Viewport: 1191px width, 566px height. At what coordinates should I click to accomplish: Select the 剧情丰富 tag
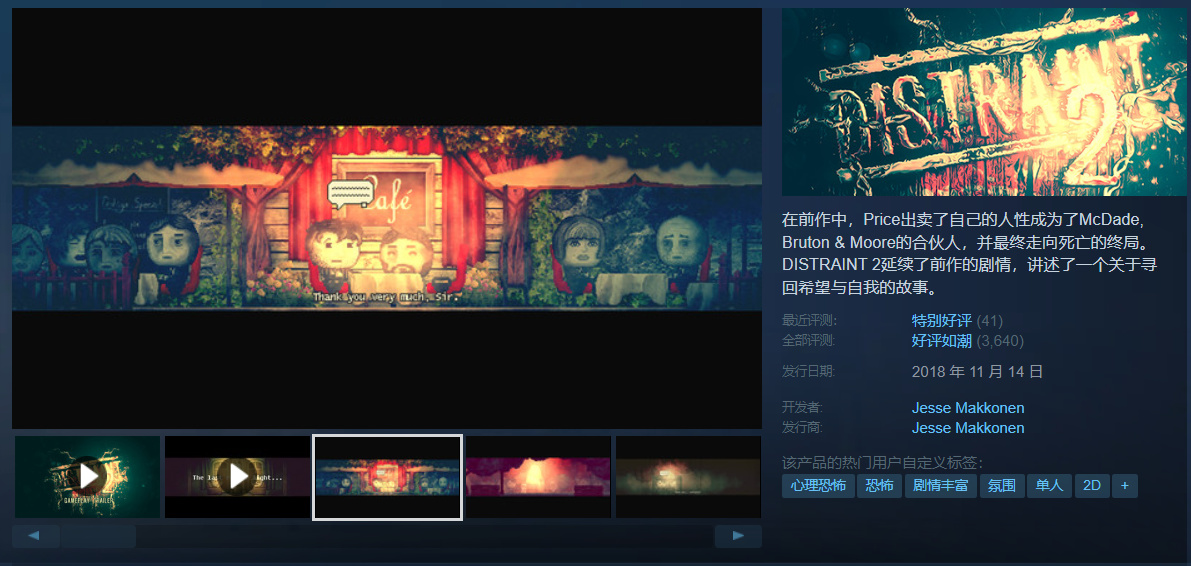940,486
